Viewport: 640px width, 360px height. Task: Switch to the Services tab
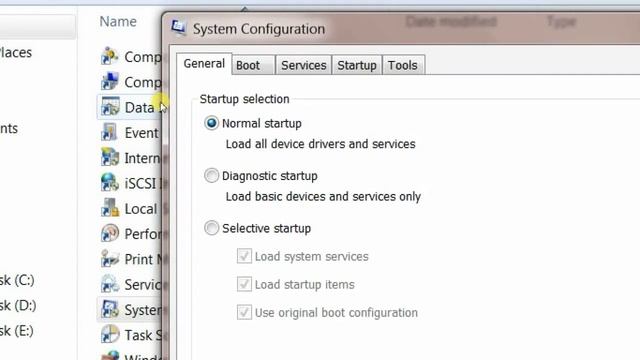(x=304, y=65)
